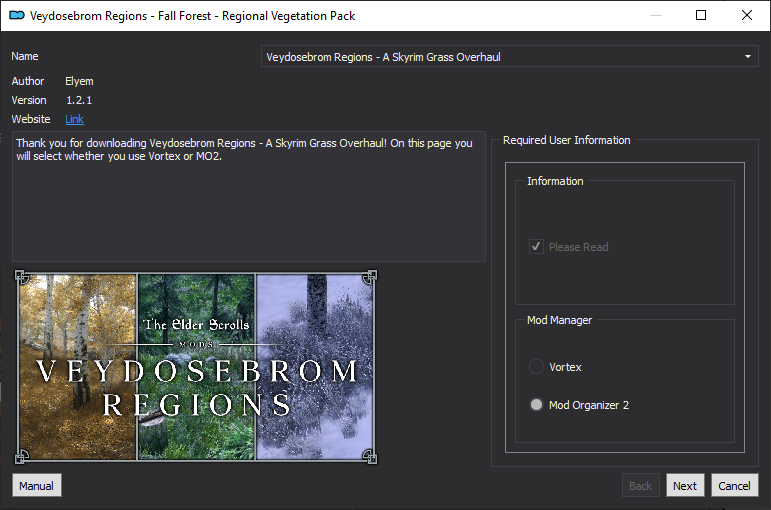Minimize the installer window
771x510 pixels.
pos(655,15)
